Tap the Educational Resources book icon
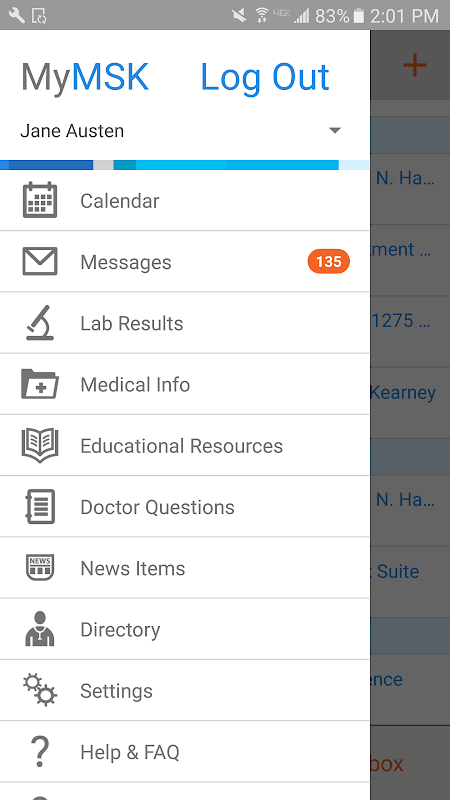The image size is (450, 800). pyautogui.click(x=40, y=445)
